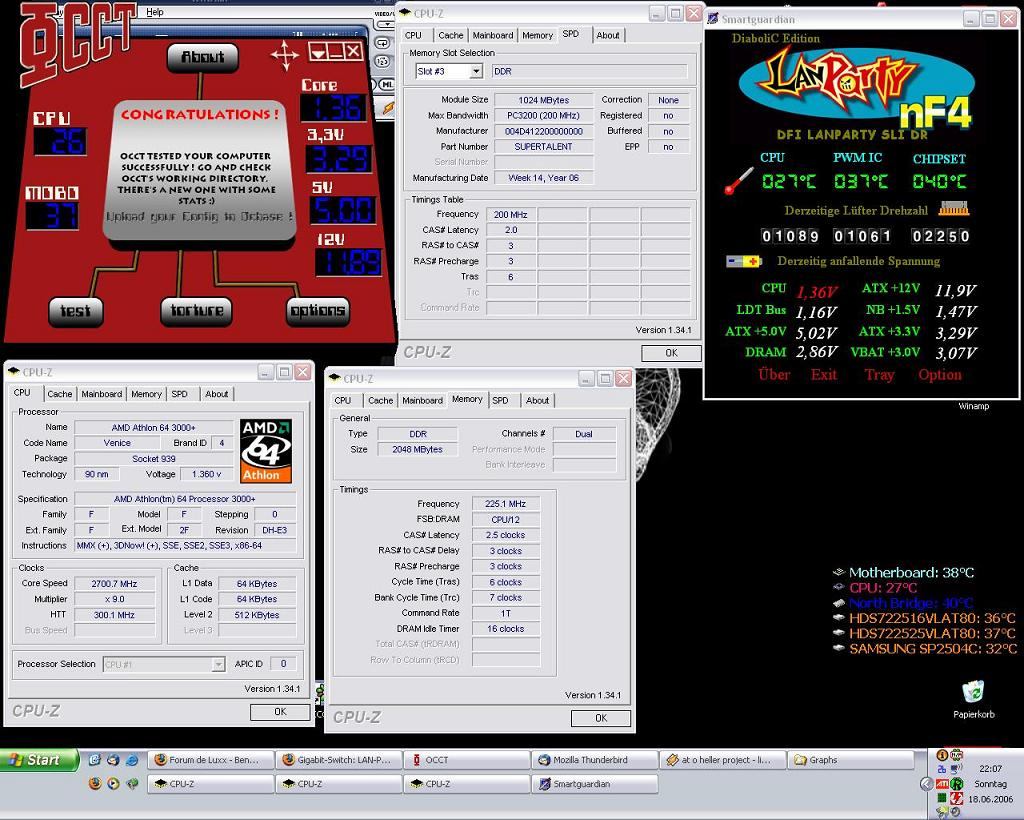The image size is (1024, 820).
Task: Select the SPD tab in CPU-Z processor window
Action: 180,394
